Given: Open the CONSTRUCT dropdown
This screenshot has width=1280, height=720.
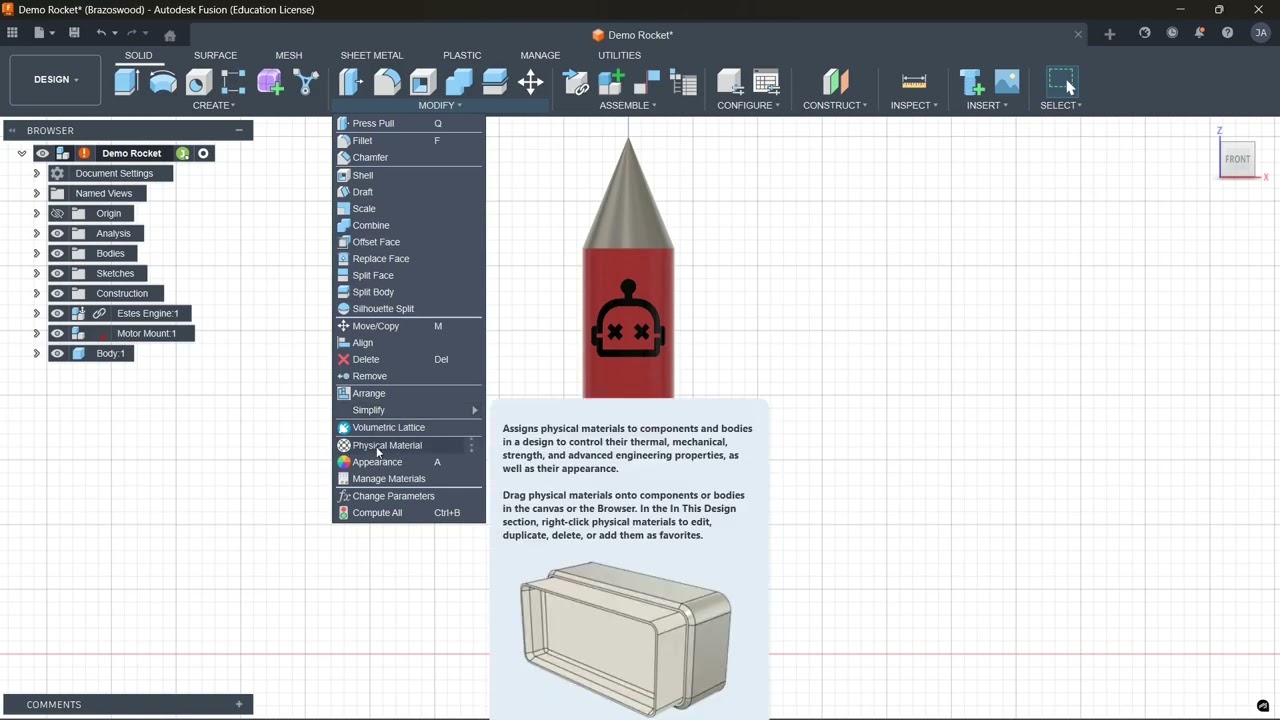Looking at the screenshot, I should coord(835,105).
